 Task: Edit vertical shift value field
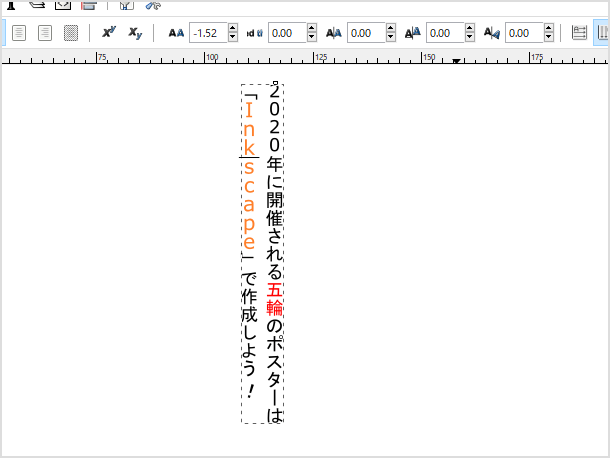(445, 33)
